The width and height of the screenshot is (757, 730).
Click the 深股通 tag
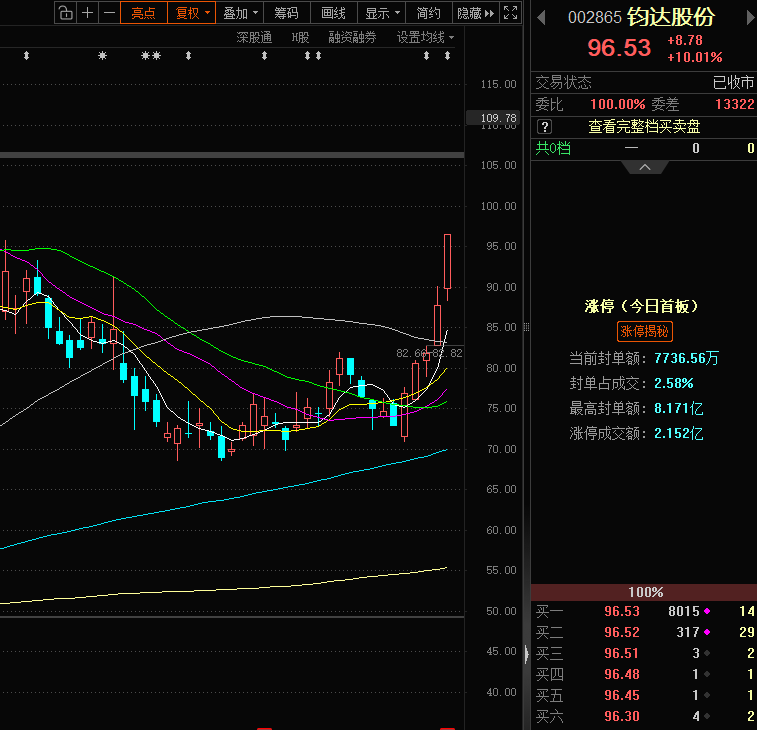point(254,37)
